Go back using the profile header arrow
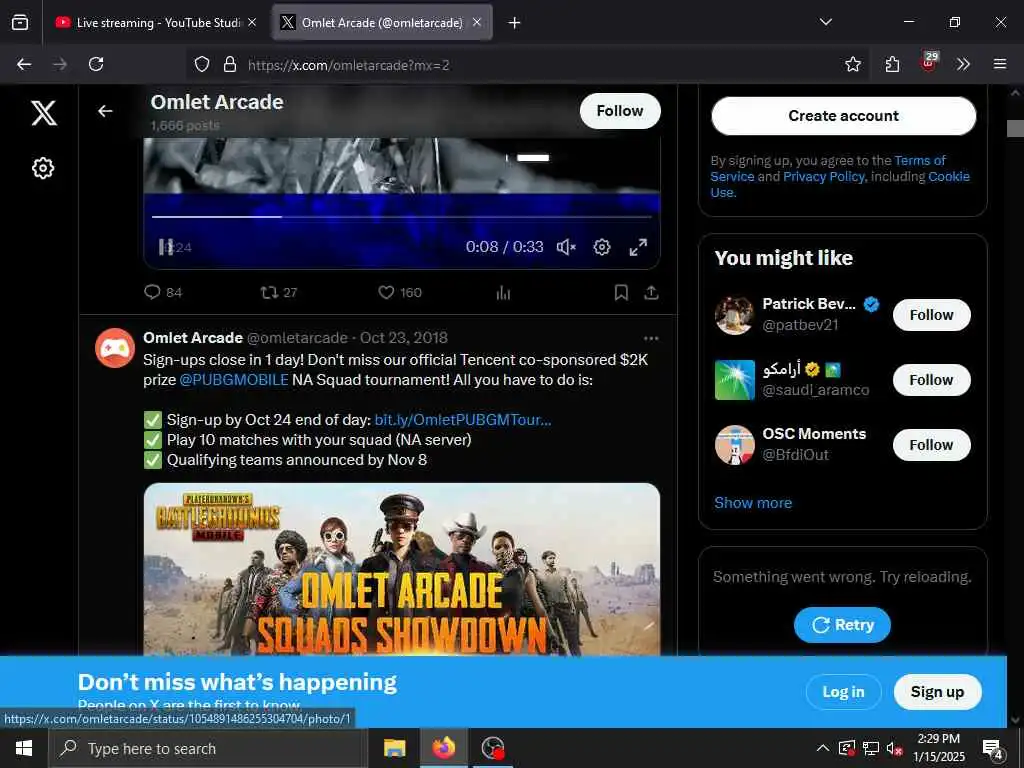The width and height of the screenshot is (1024, 768). click(105, 111)
